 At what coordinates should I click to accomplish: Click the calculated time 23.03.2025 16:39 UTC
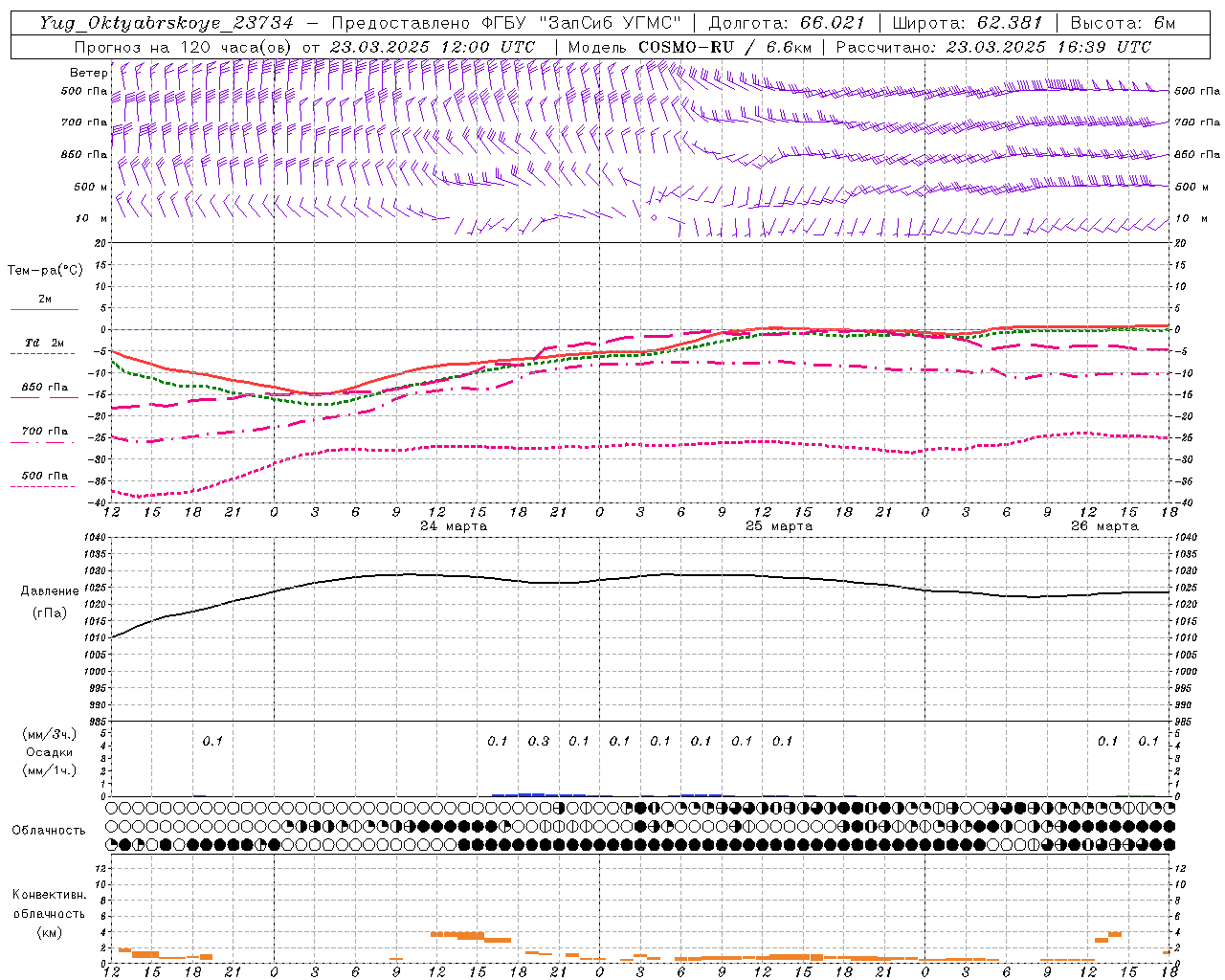point(1049,47)
